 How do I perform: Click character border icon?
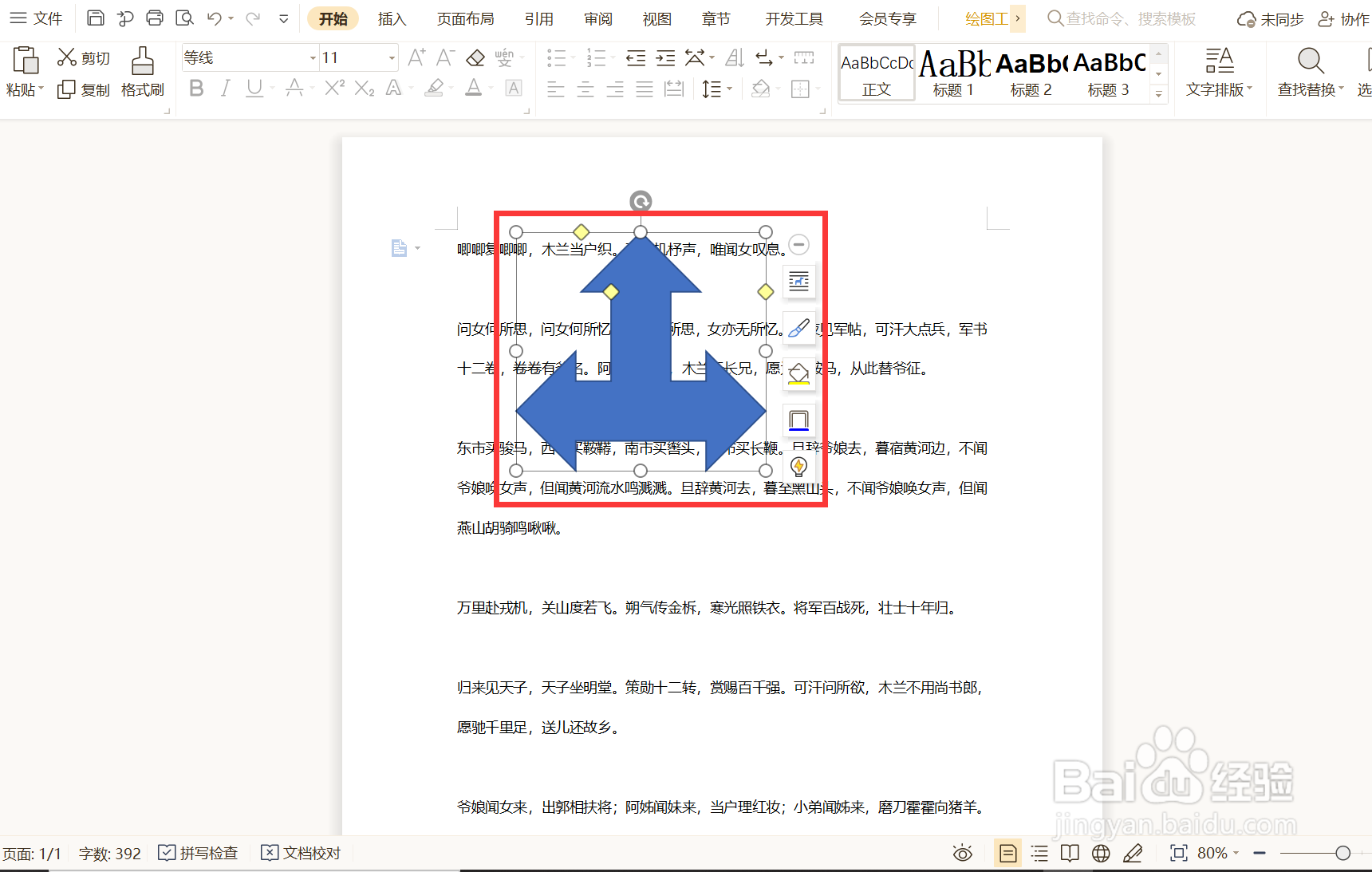coord(514,89)
